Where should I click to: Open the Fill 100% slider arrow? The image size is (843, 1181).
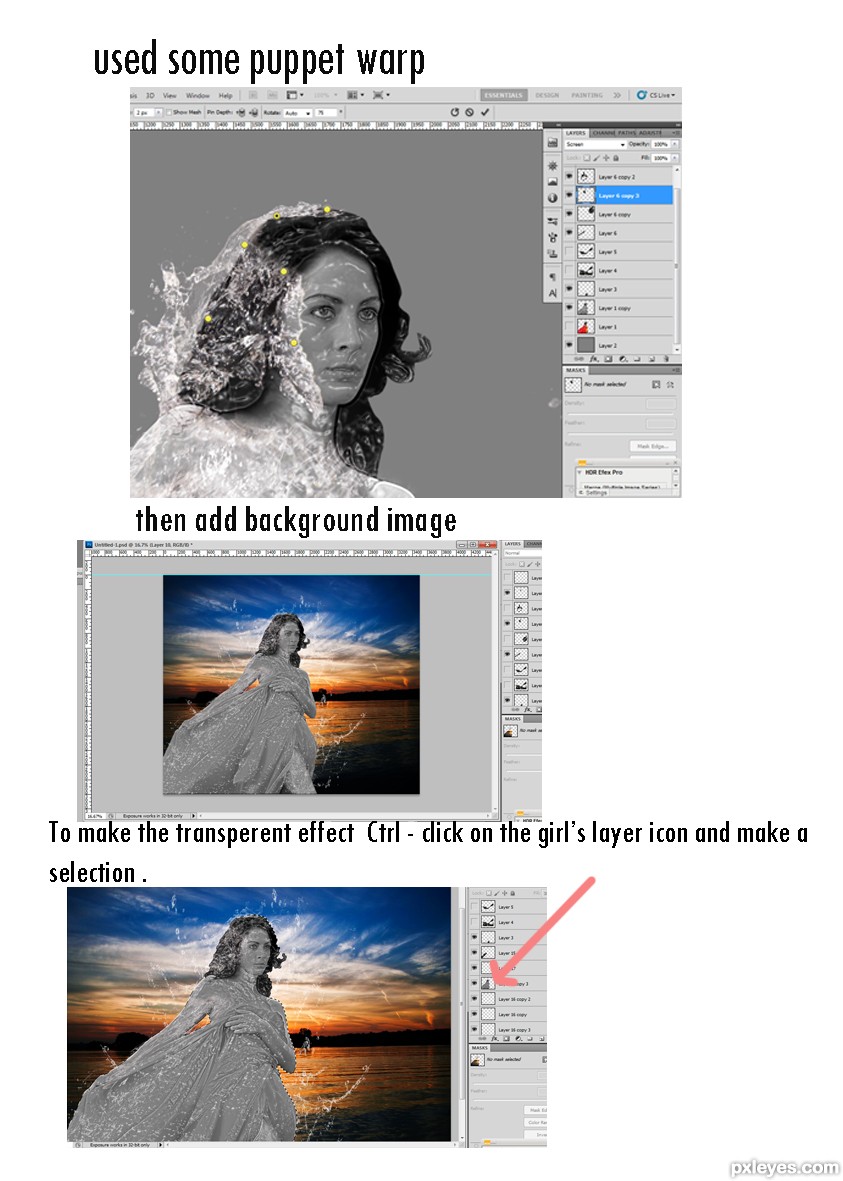tap(674, 158)
